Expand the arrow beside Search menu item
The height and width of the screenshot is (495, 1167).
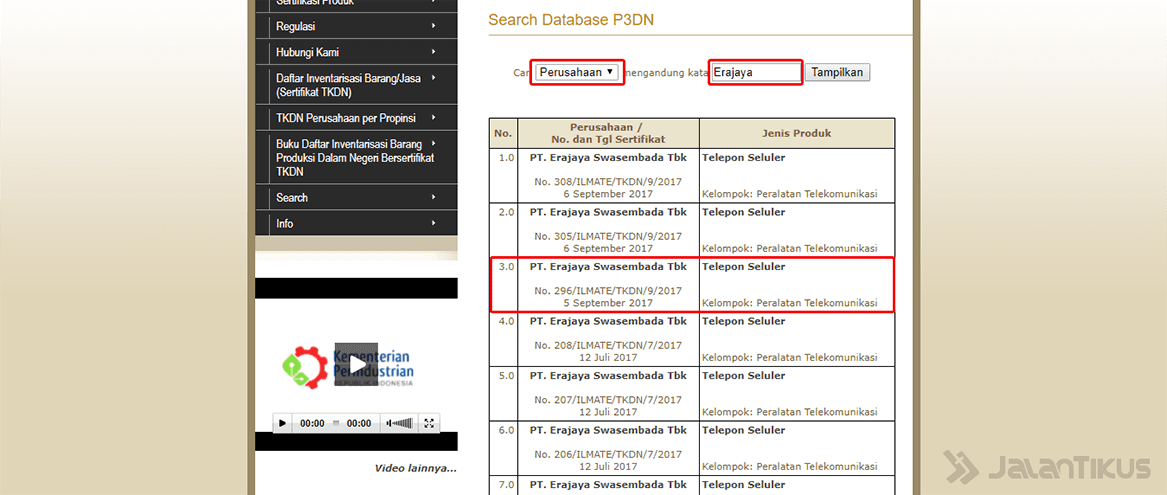(x=434, y=197)
